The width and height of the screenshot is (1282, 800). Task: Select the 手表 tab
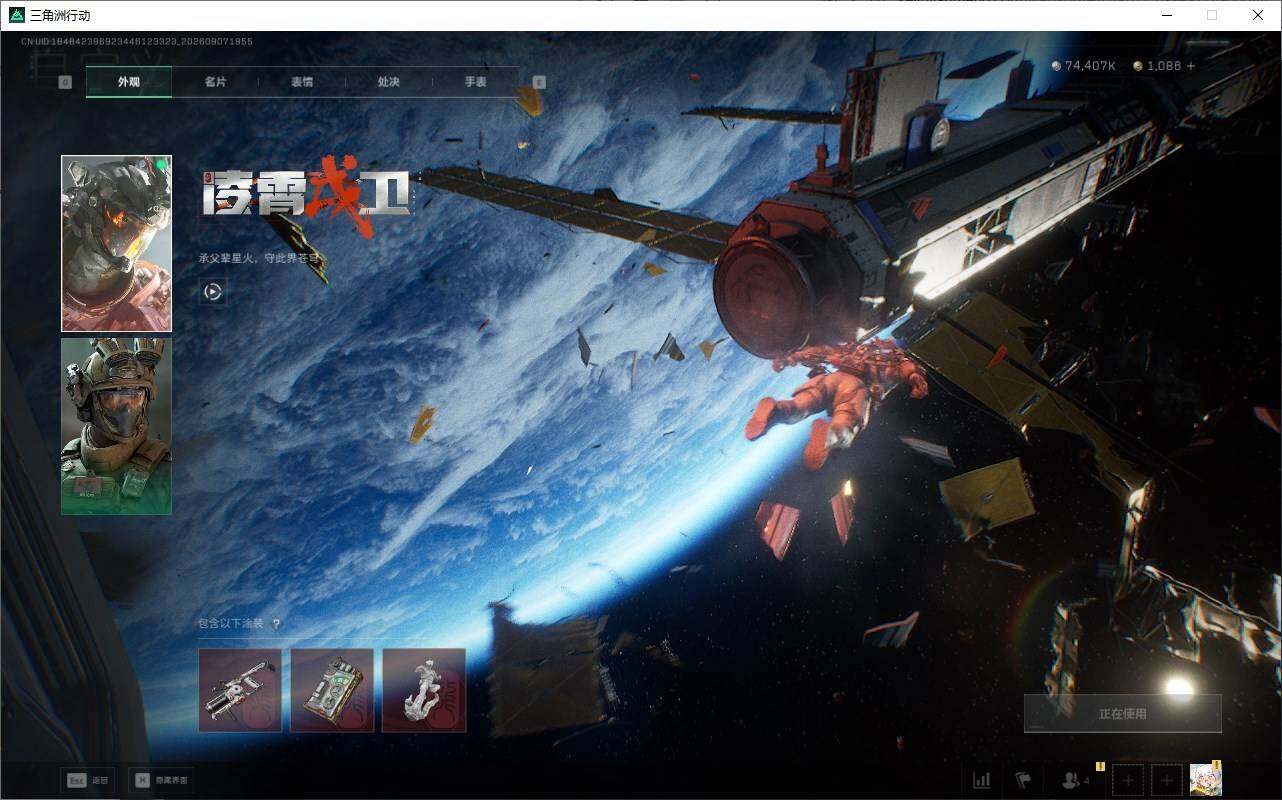(476, 82)
